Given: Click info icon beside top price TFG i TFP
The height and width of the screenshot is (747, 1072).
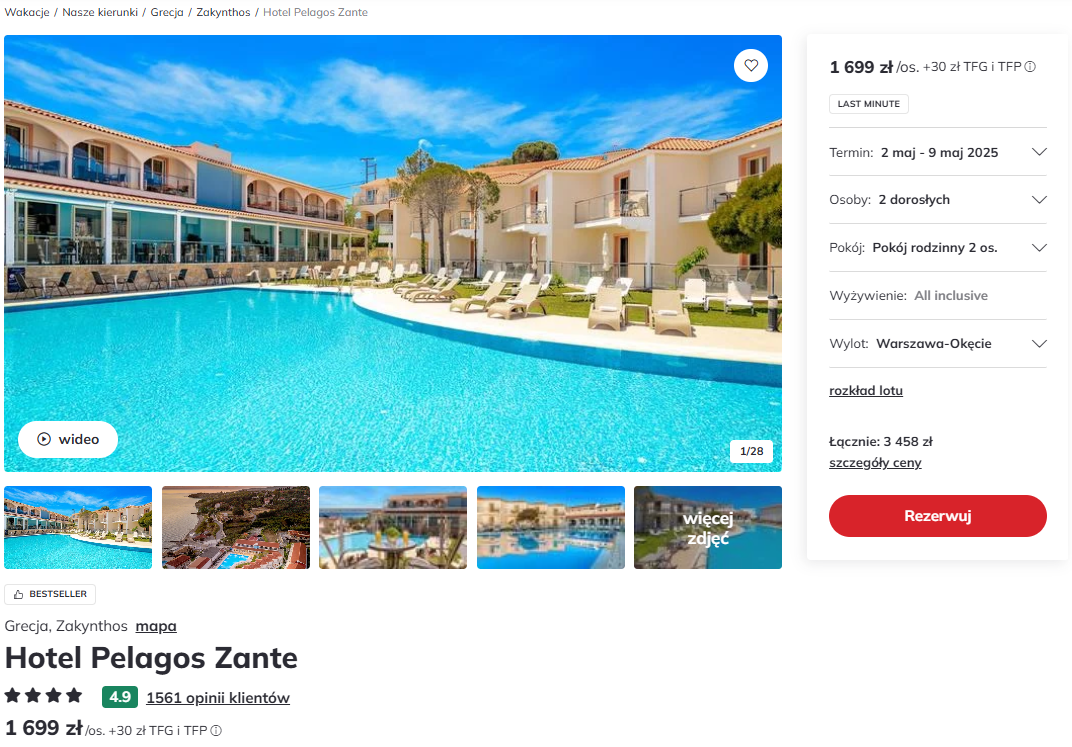Looking at the screenshot, I should tap(1030, 67).
